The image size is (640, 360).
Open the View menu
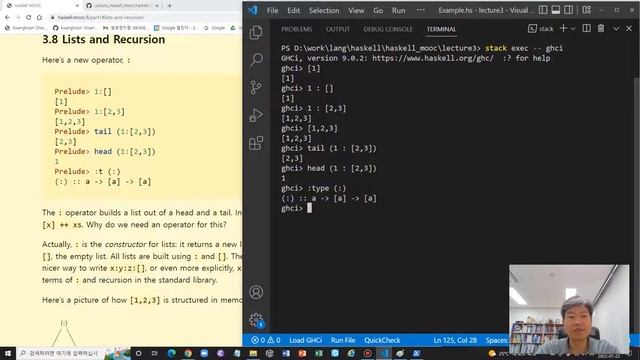(356, 11)
